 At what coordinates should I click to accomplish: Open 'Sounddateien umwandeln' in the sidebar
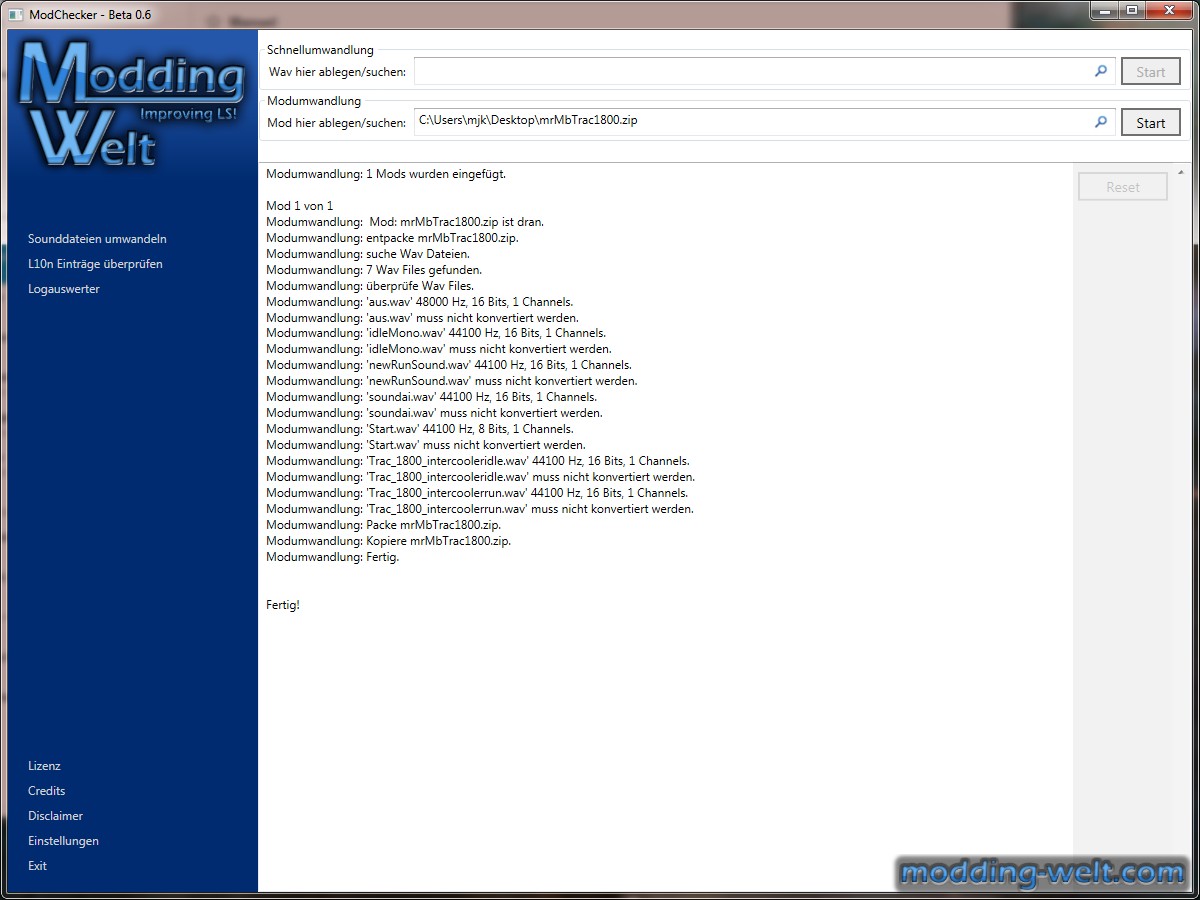tap(97, 239)
